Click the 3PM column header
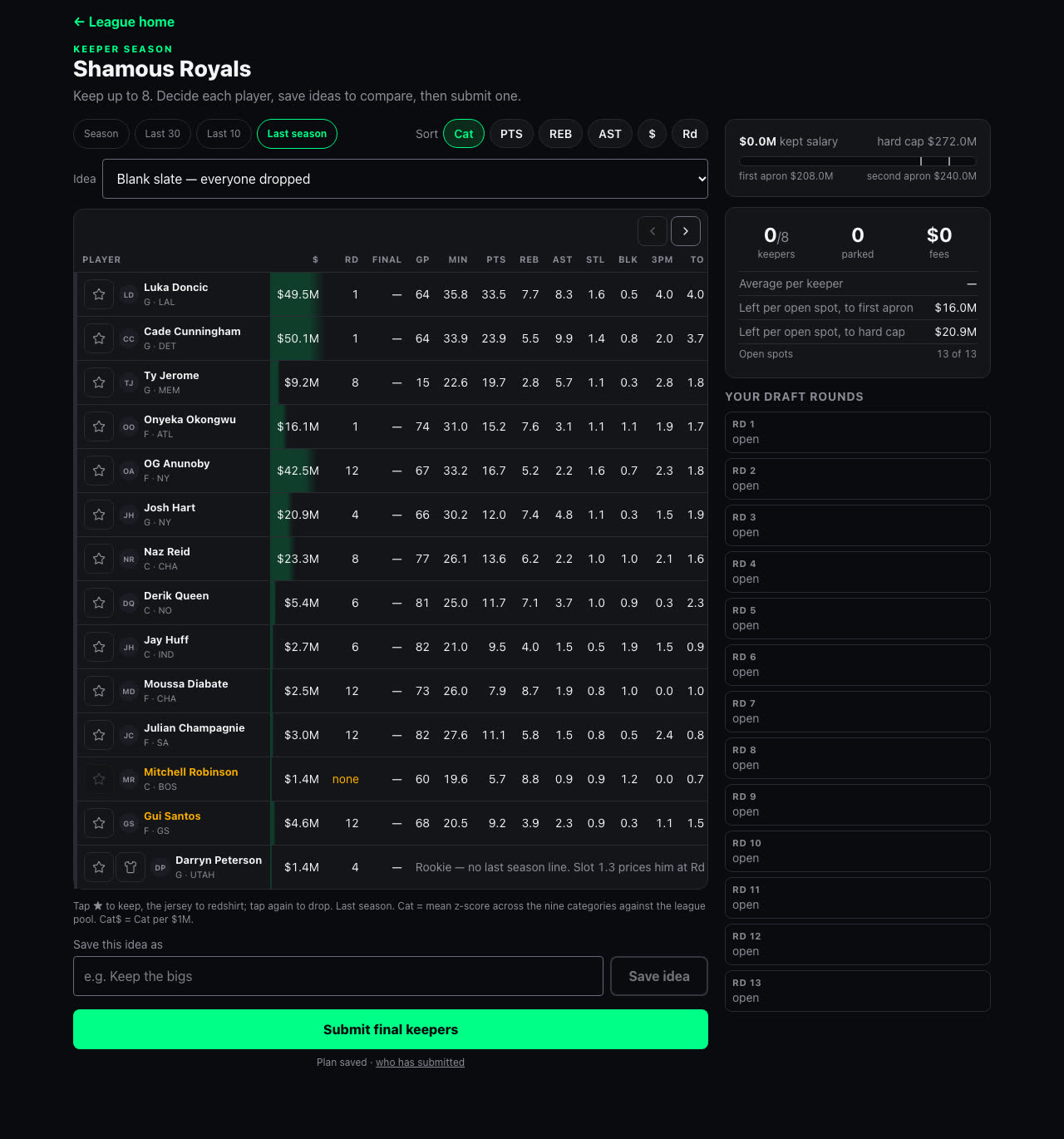This screenshot has width=1064, height=1139. pos(663,260)
